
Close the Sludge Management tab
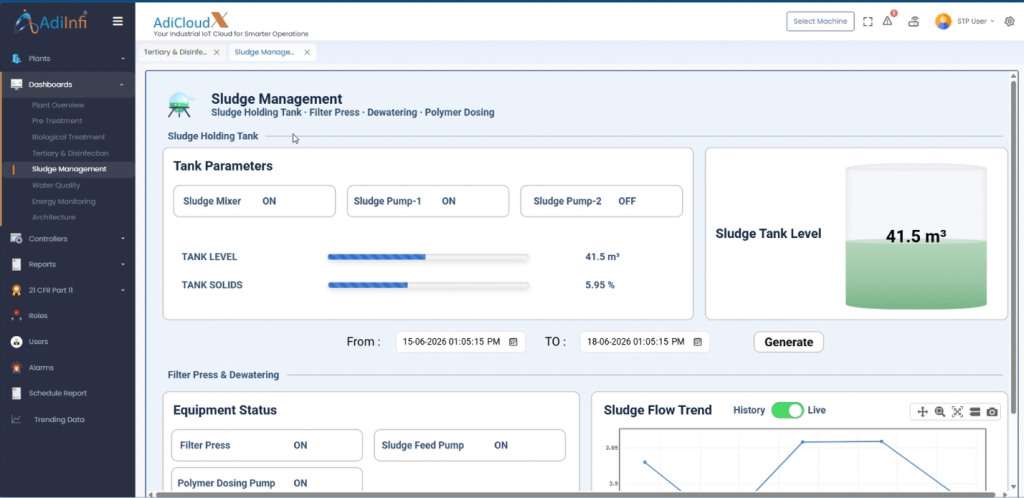307,52
